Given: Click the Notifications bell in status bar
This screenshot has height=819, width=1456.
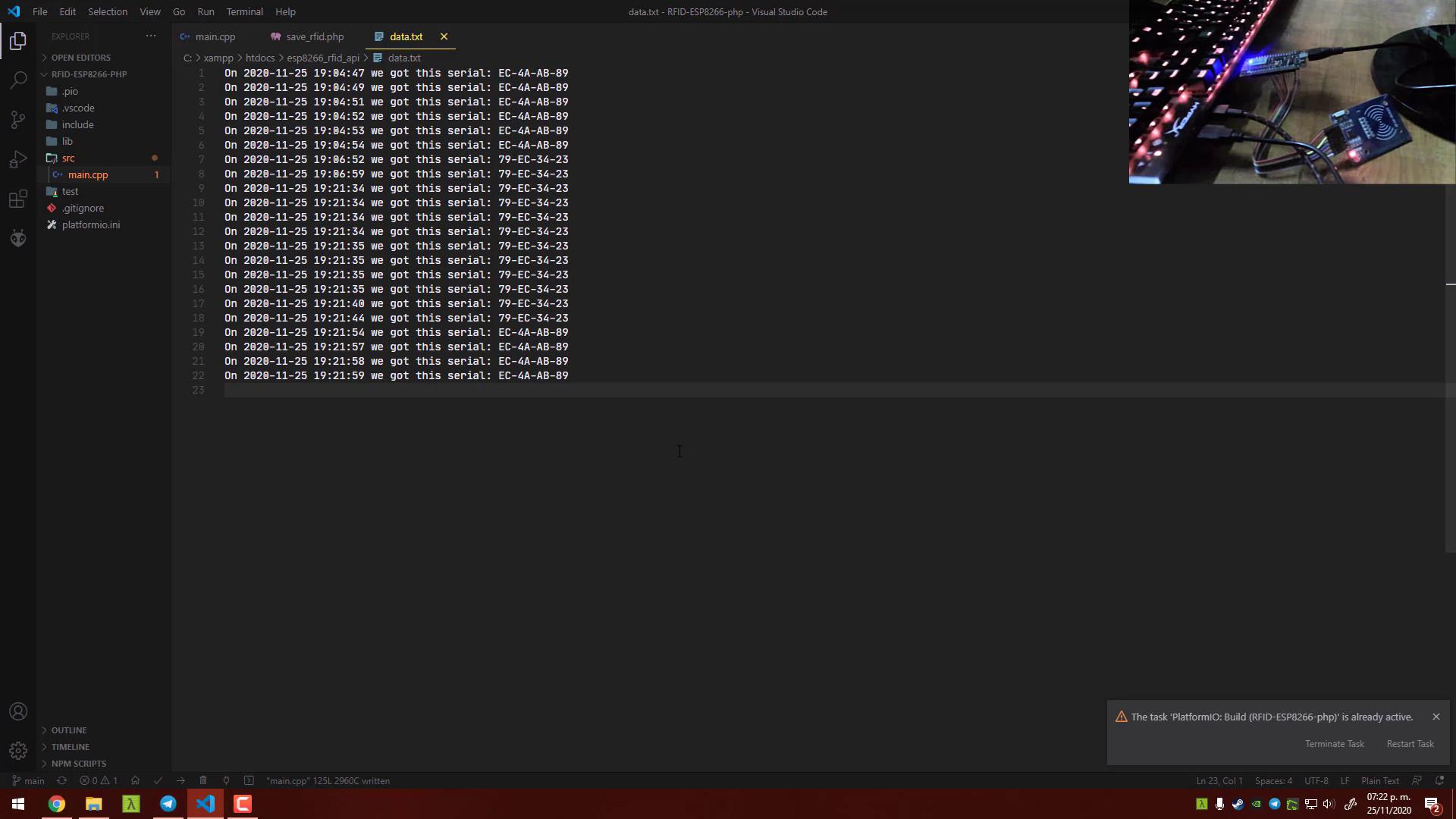Looking at the screenshot, I should pyautogui.click(x=1439, y=780).
